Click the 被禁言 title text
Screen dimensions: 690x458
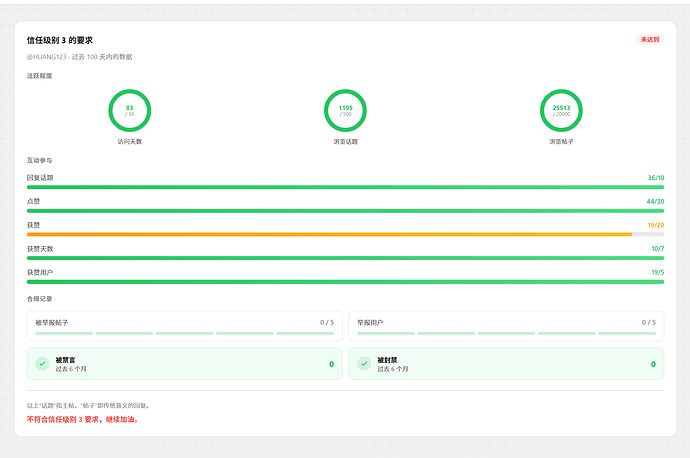pos(66,360)
